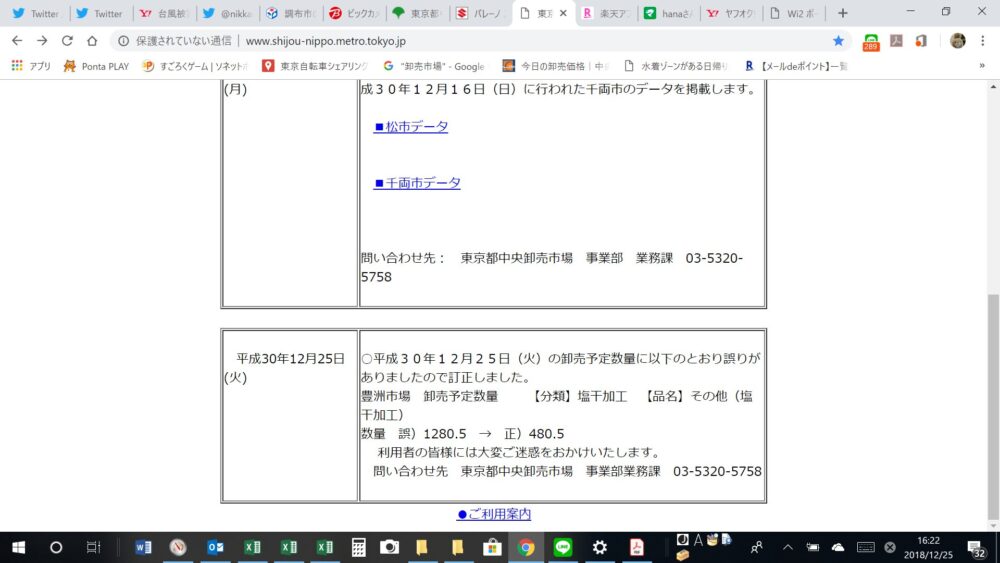Image resolution: width=1000 pixels, height=563 pixels.
Task: Click the ご利用案内 link
Action: coord(494,514)
